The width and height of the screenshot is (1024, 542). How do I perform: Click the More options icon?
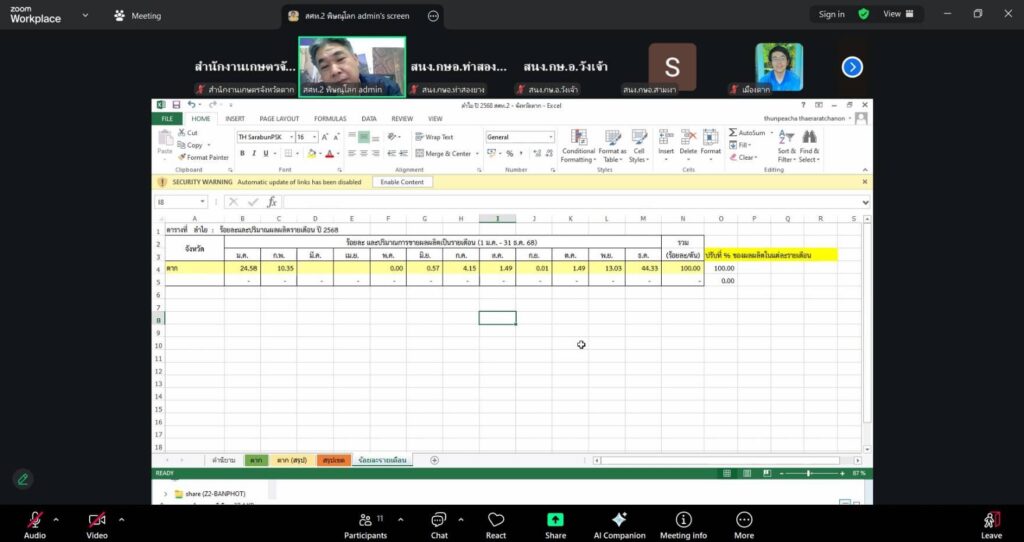click(x=744, y=520)
